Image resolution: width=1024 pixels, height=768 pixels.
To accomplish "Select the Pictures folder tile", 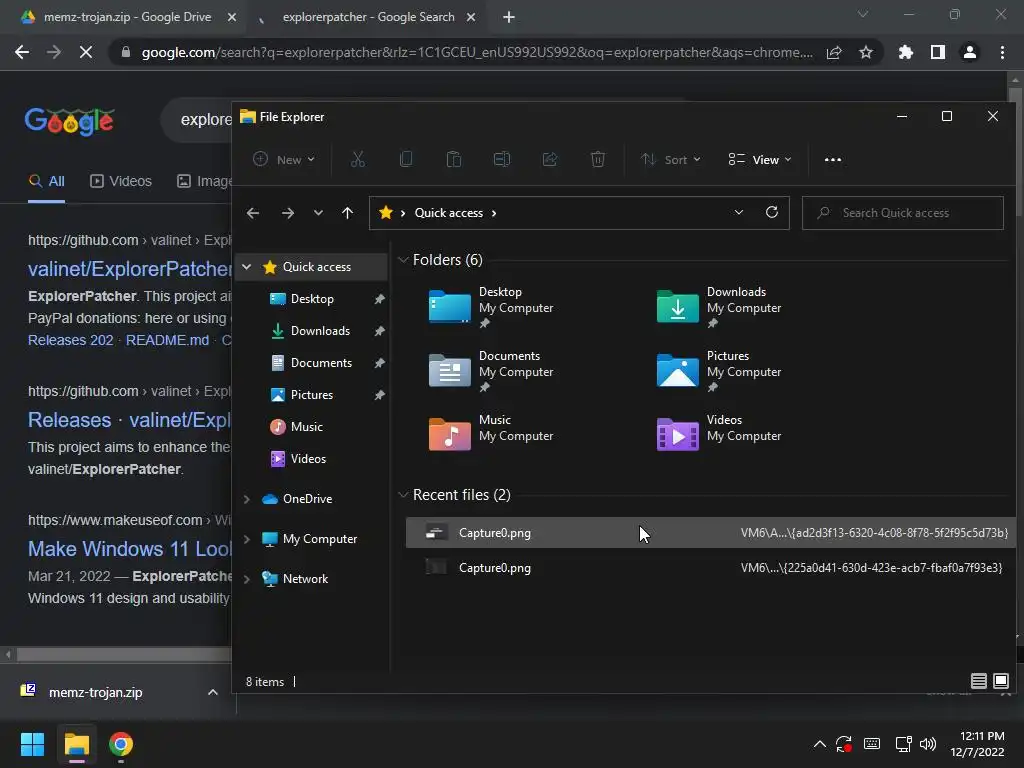I will (718, 371).
